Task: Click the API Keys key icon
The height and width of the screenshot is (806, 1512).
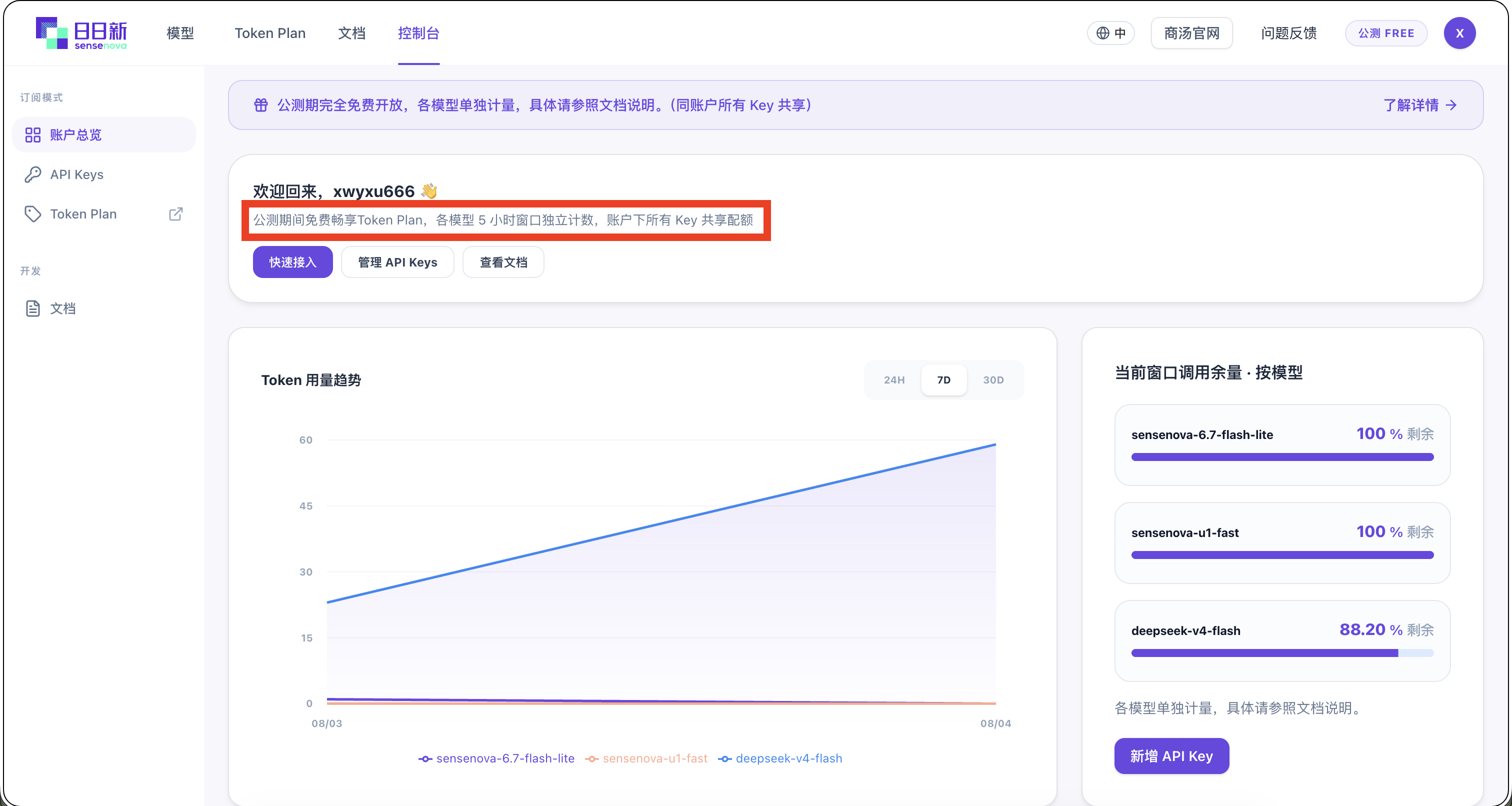Action: (x=33, y=174)
